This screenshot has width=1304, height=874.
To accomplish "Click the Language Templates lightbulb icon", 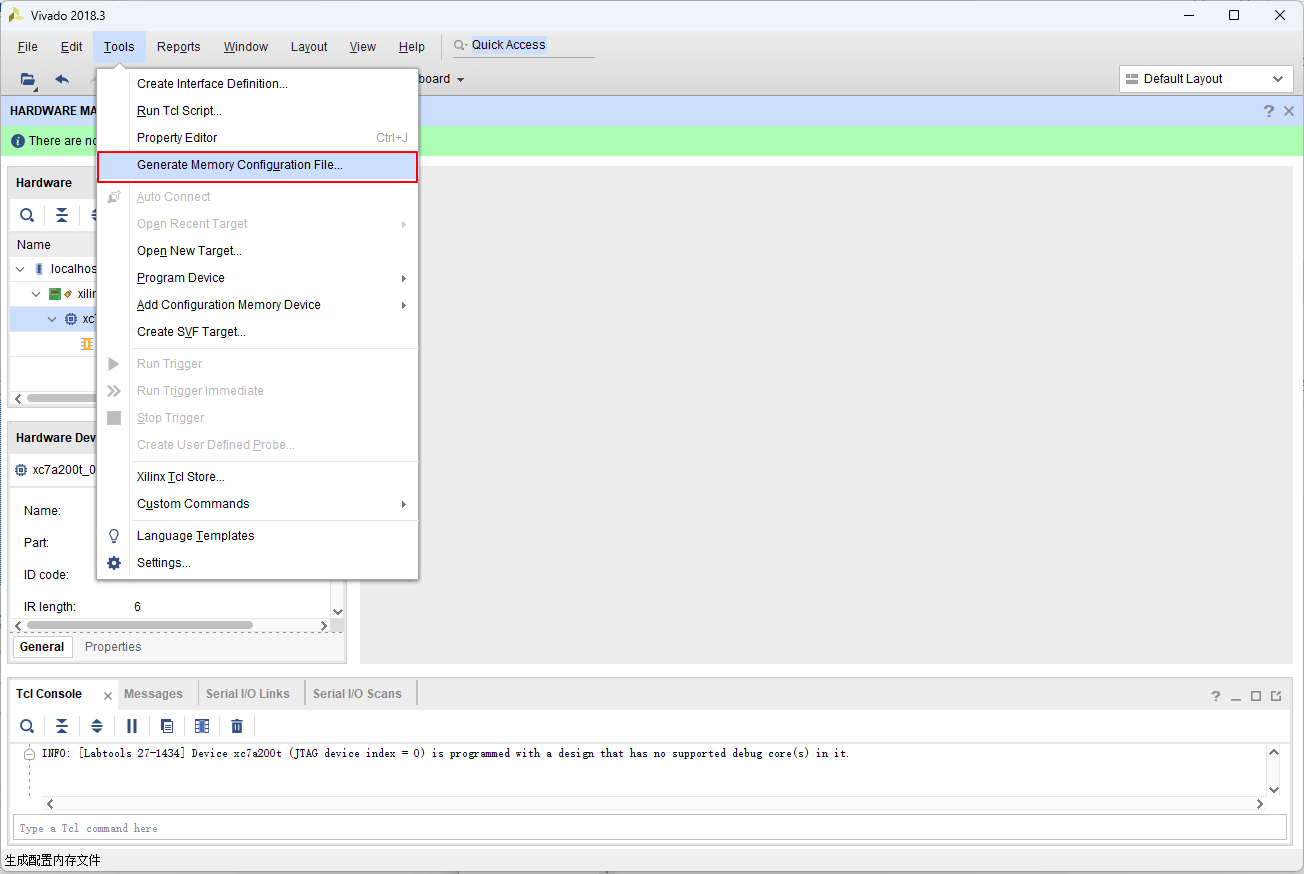I will point(114,536).
